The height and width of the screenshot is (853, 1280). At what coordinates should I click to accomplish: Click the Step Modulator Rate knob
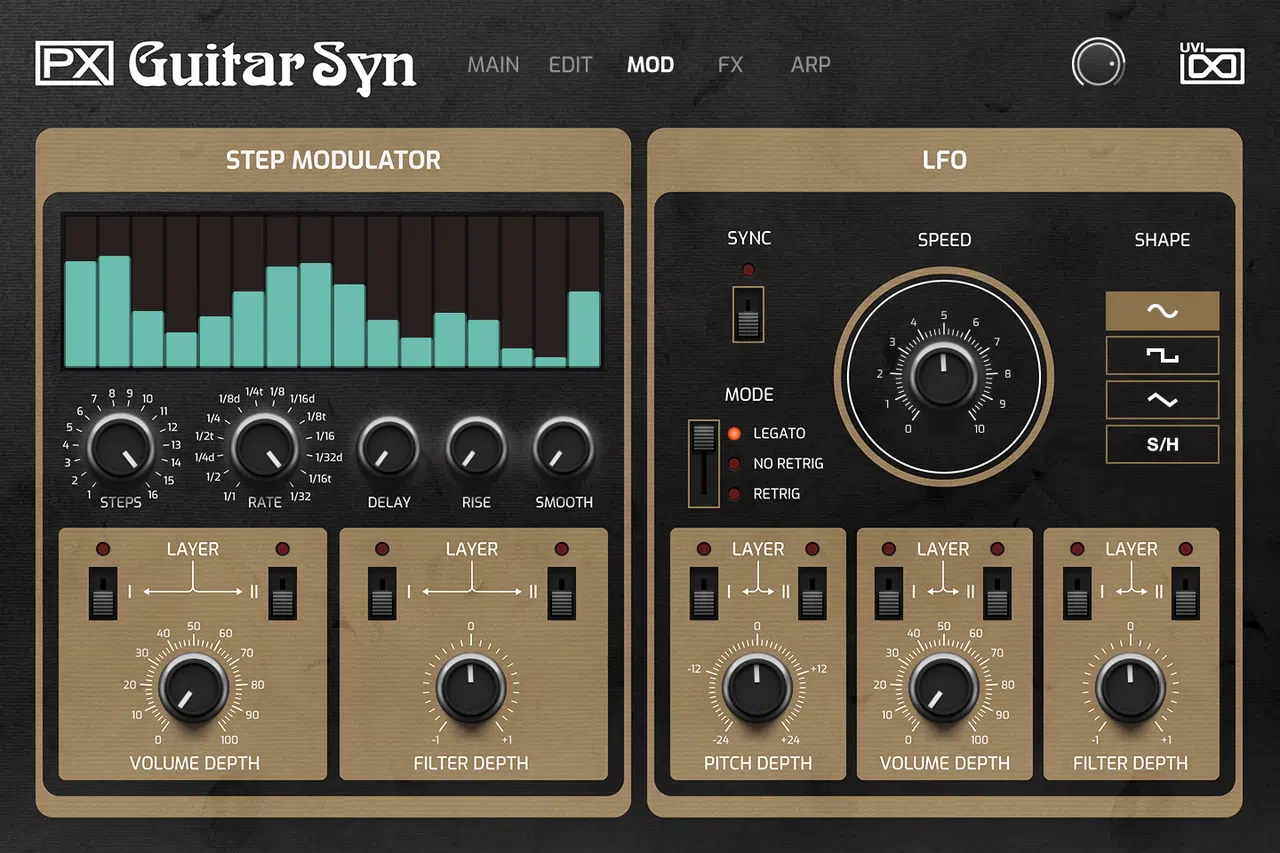pyautogui.click(x=265, y=446)
